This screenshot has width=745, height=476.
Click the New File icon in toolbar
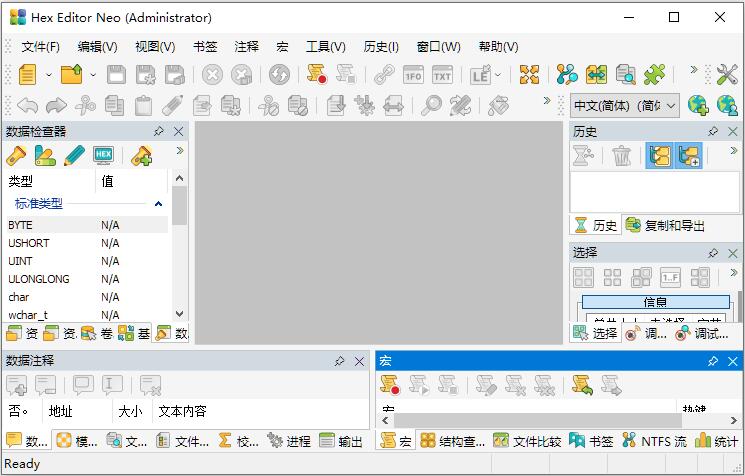click(x=27, y=75)
